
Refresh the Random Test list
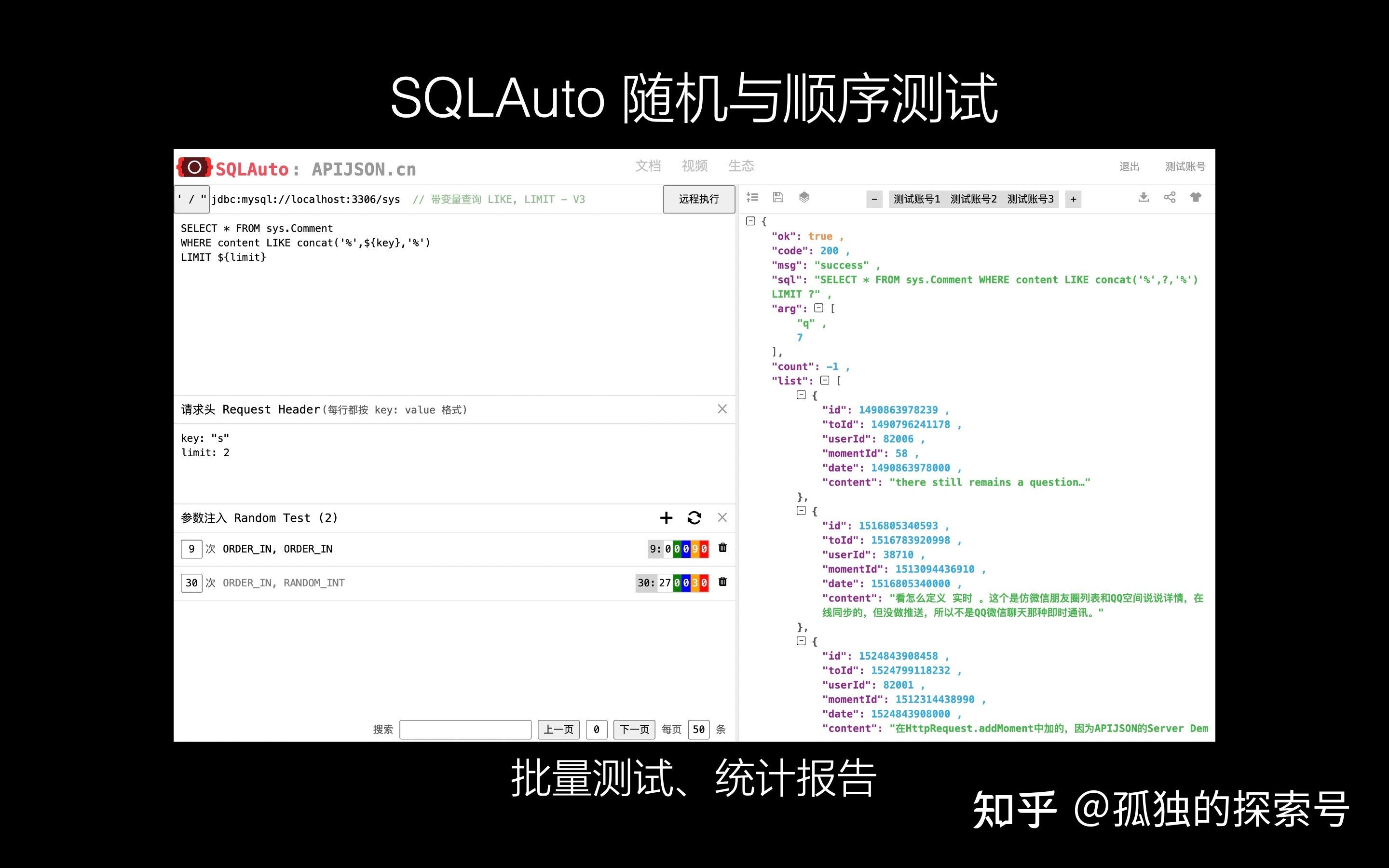point(694,518)
